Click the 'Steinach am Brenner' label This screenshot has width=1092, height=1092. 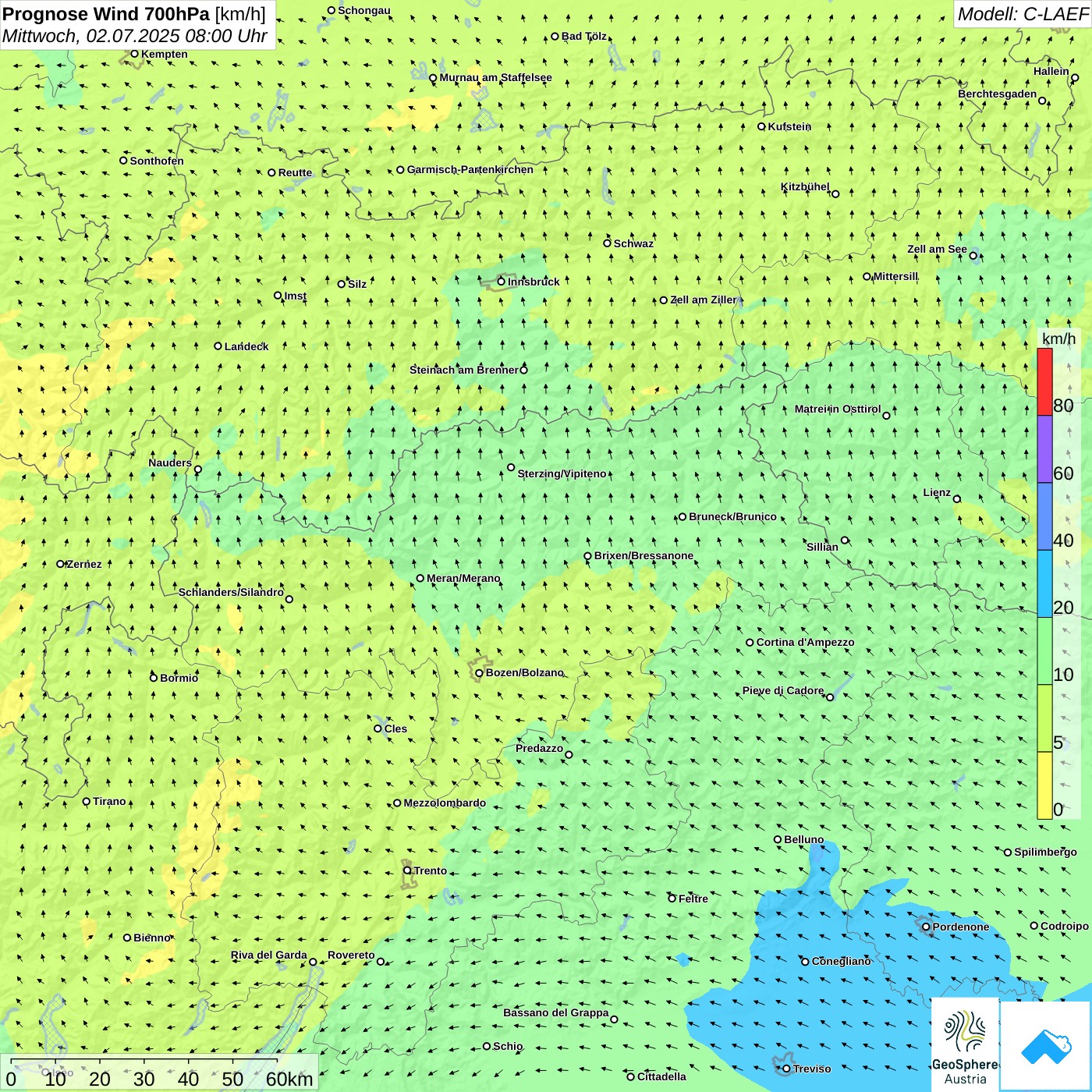point(463,370)
